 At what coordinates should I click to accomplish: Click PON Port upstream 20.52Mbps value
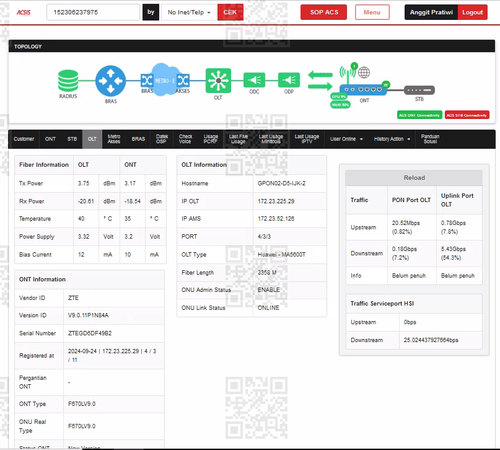click(406, 227)
